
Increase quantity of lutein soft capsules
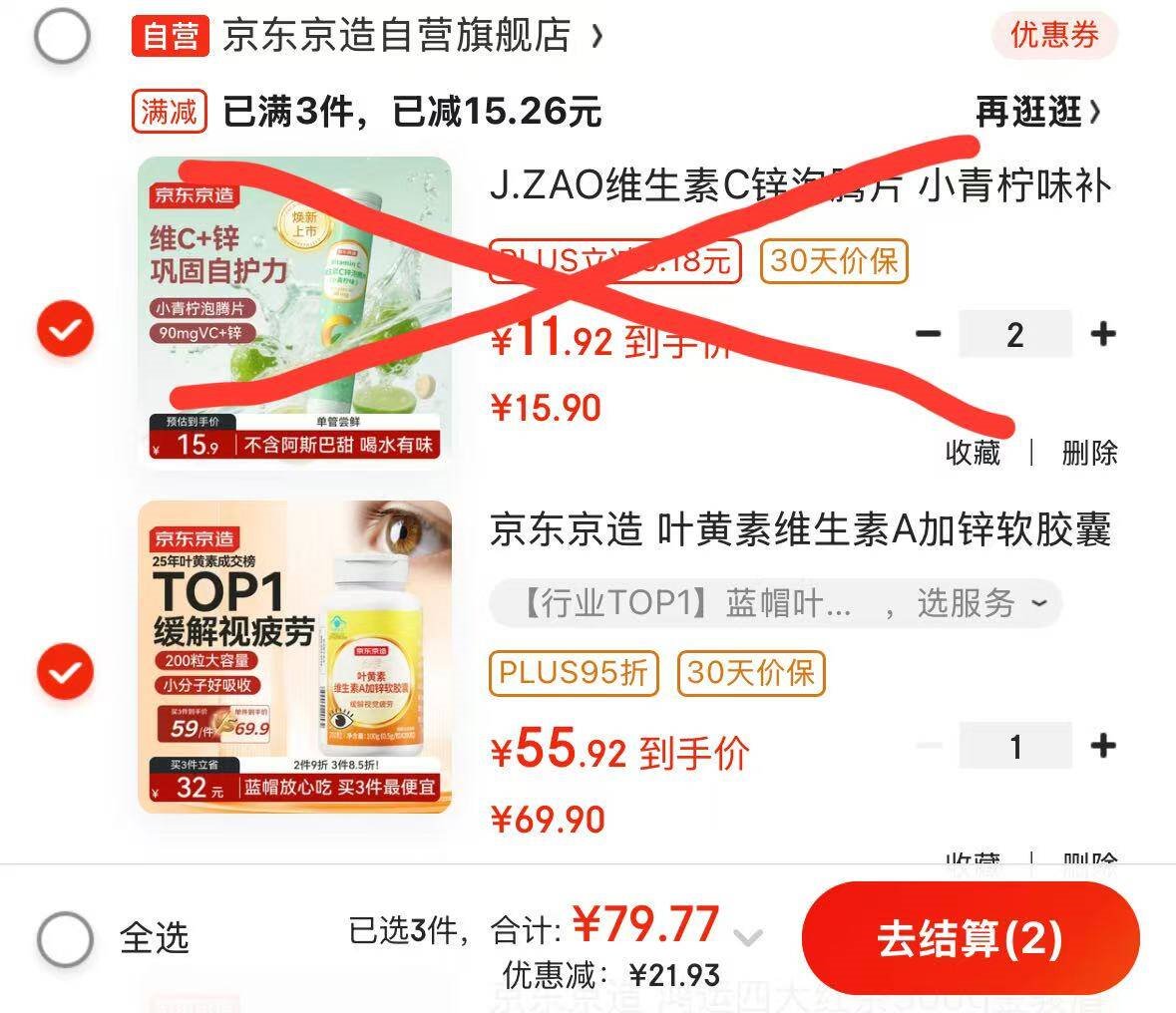pos(1102,746)
